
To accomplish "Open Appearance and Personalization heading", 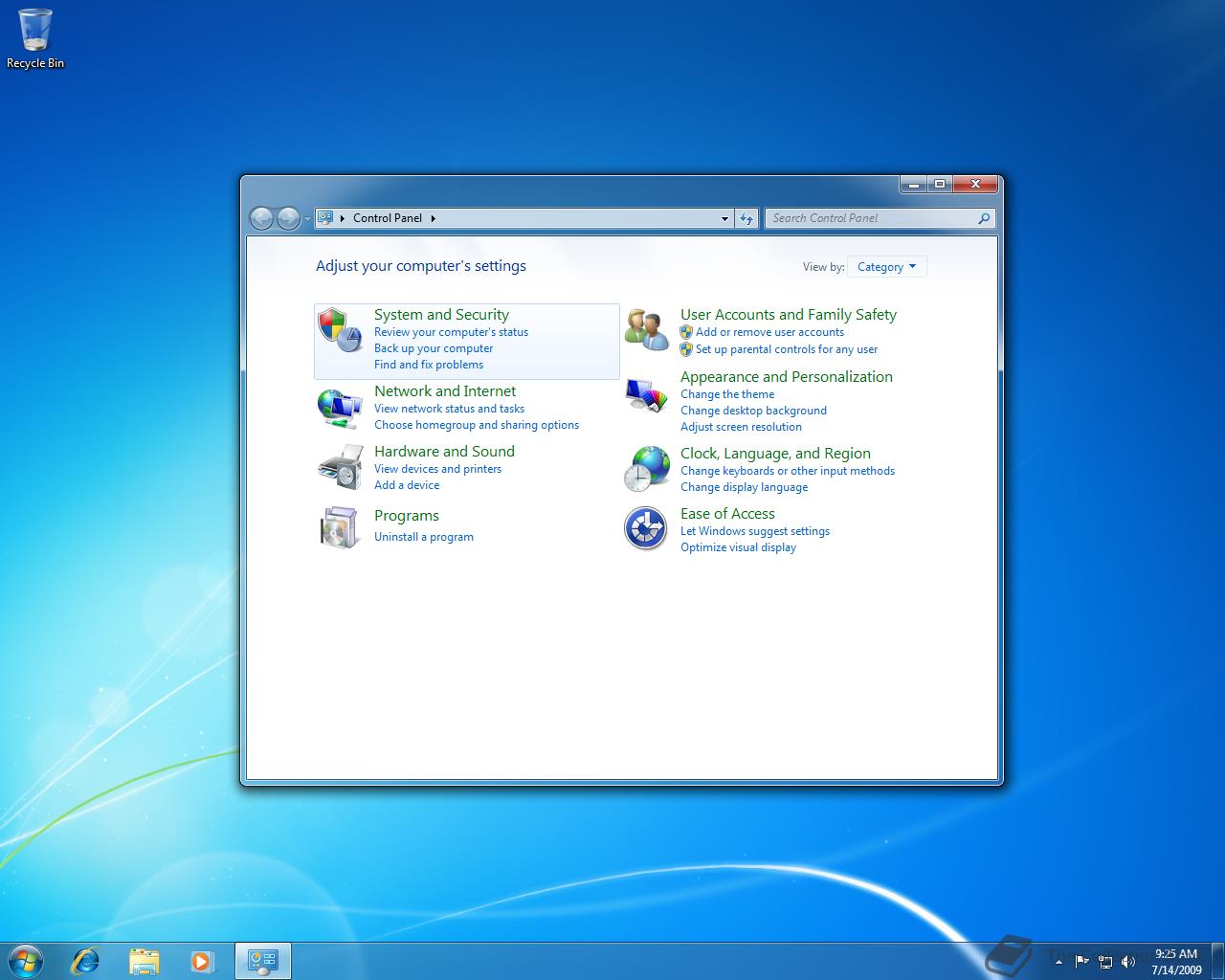I will [x=787, y=377].
